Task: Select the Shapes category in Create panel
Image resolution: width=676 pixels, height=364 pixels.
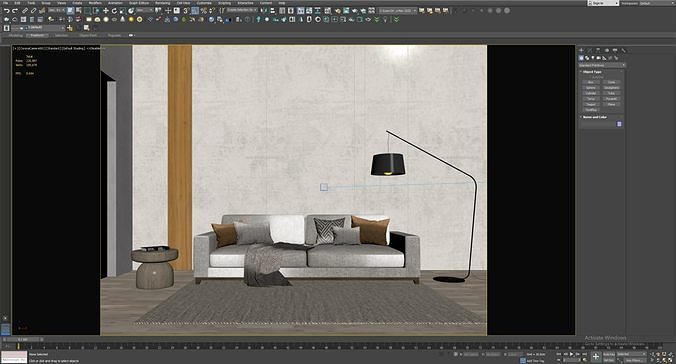Action: 587,58
